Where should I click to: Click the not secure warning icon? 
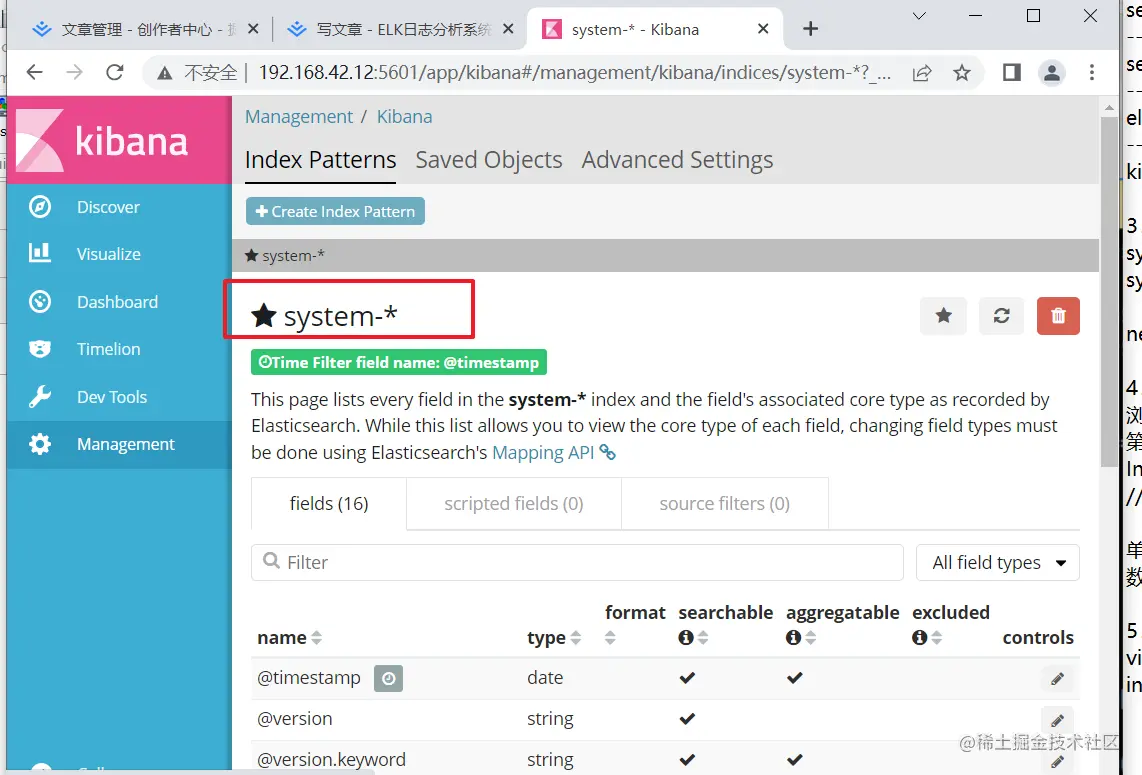tap(165, 73)
